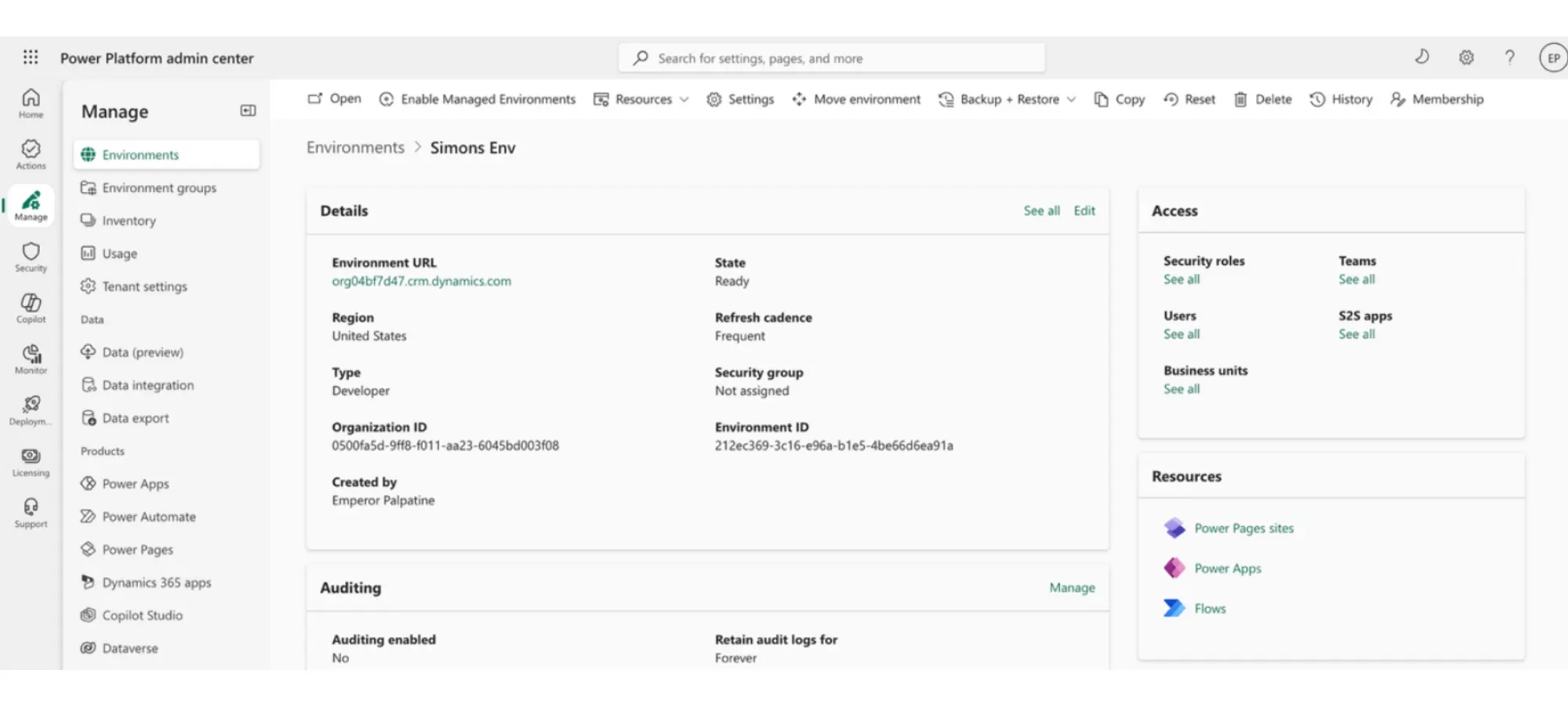This screenshot has height=706, width=1568.
Task: Click See all under Business units
Action: coord(1181,389)
